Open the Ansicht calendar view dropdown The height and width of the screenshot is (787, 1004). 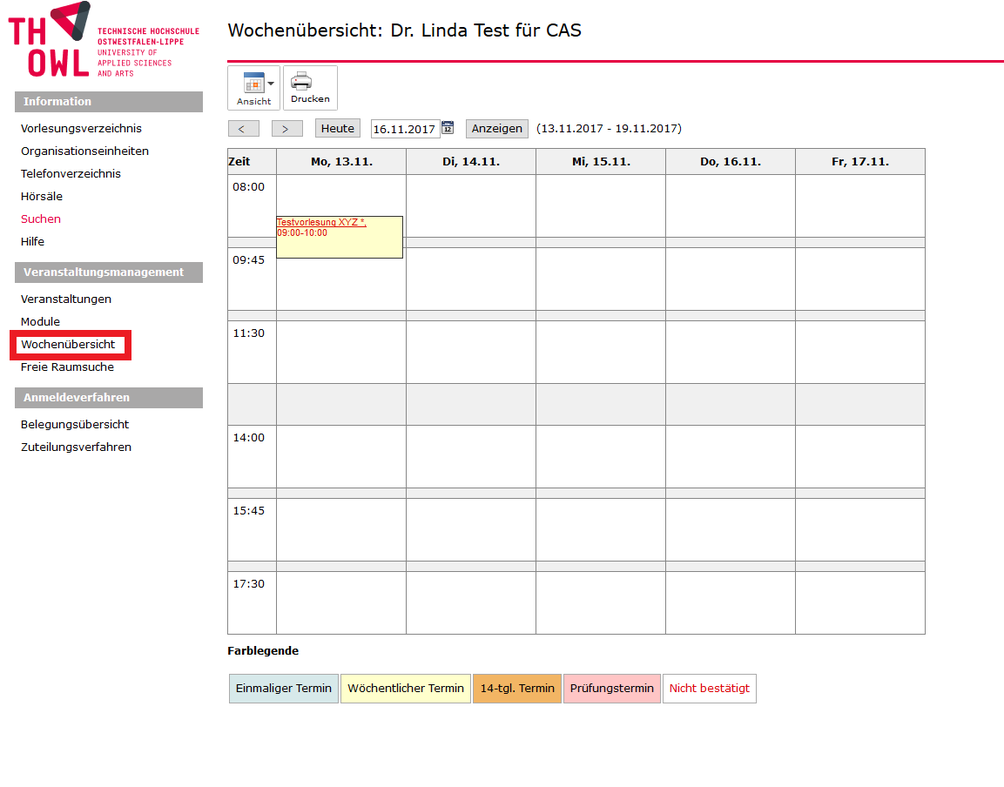click(254, 88)
